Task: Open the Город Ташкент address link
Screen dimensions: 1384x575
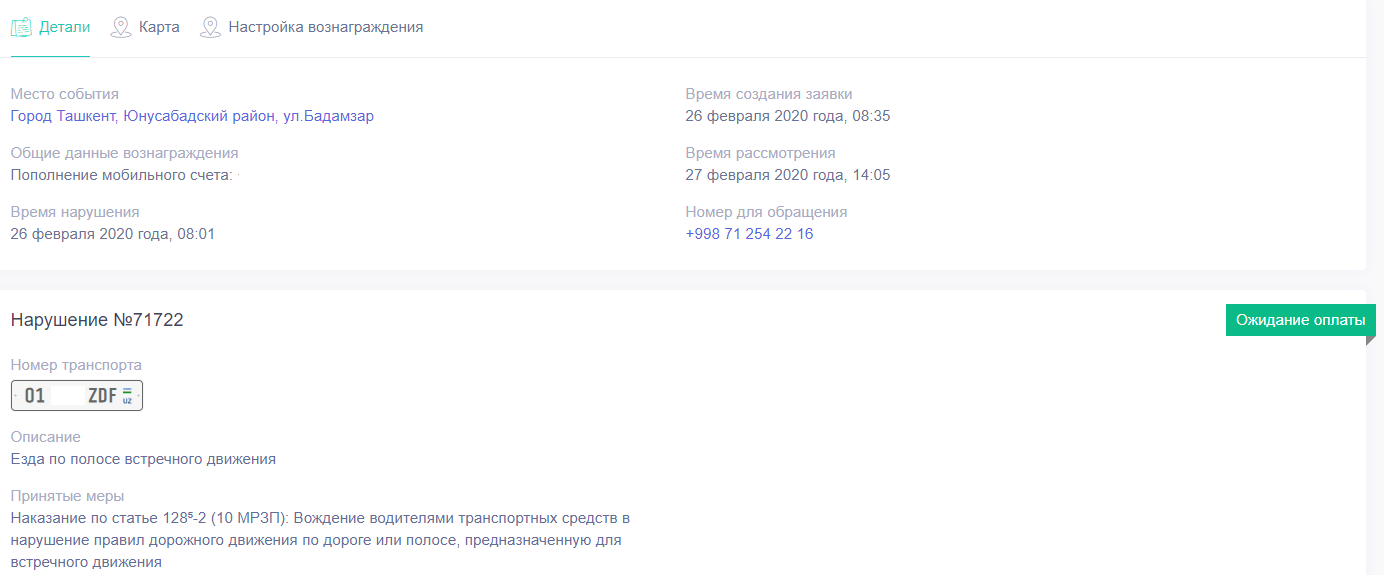Action: pyautogui.click(x=192, y=116)
